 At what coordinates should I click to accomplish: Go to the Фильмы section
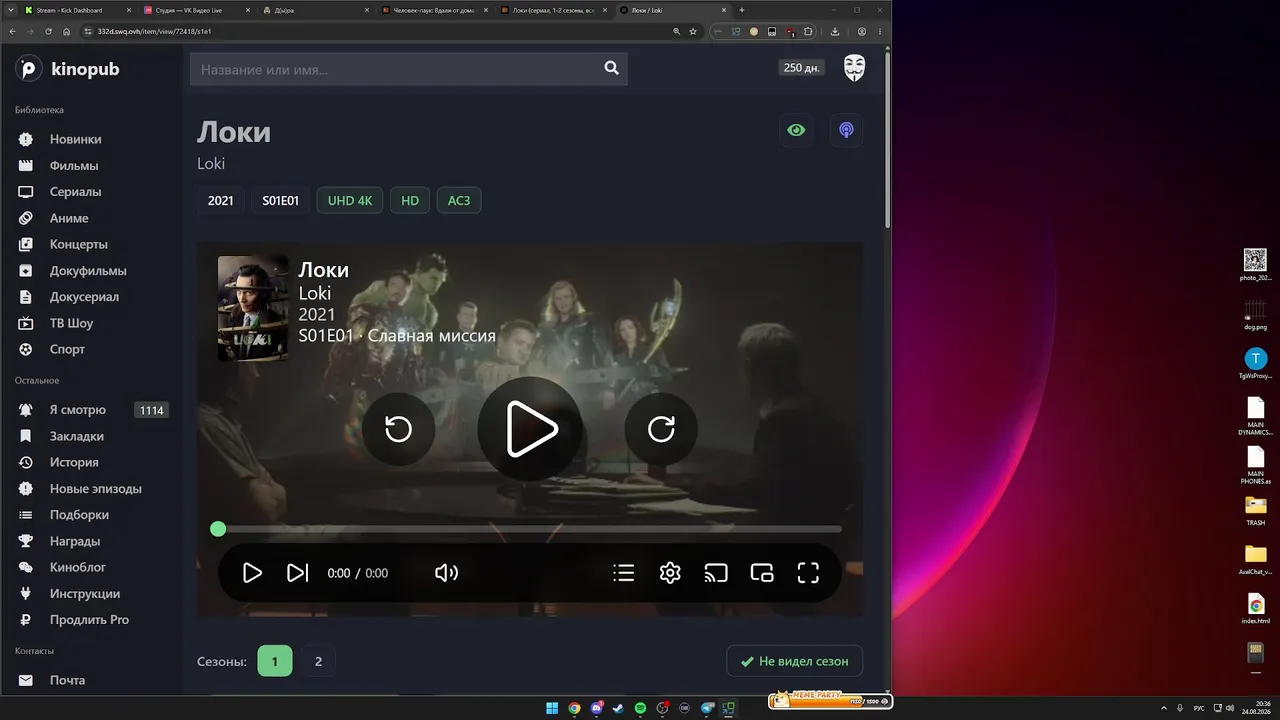point(74,165)
